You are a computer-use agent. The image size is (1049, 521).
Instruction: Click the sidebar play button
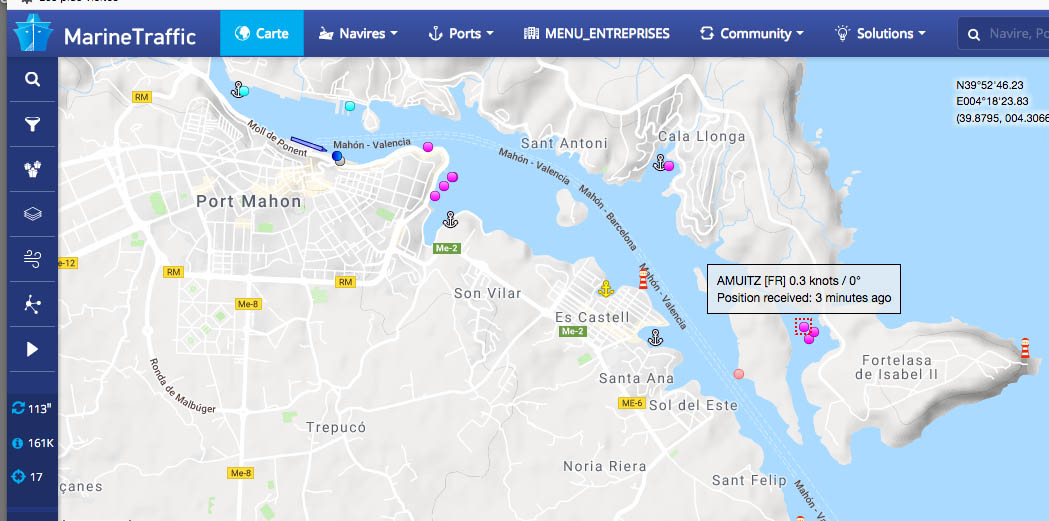click(x=32, y=349)
